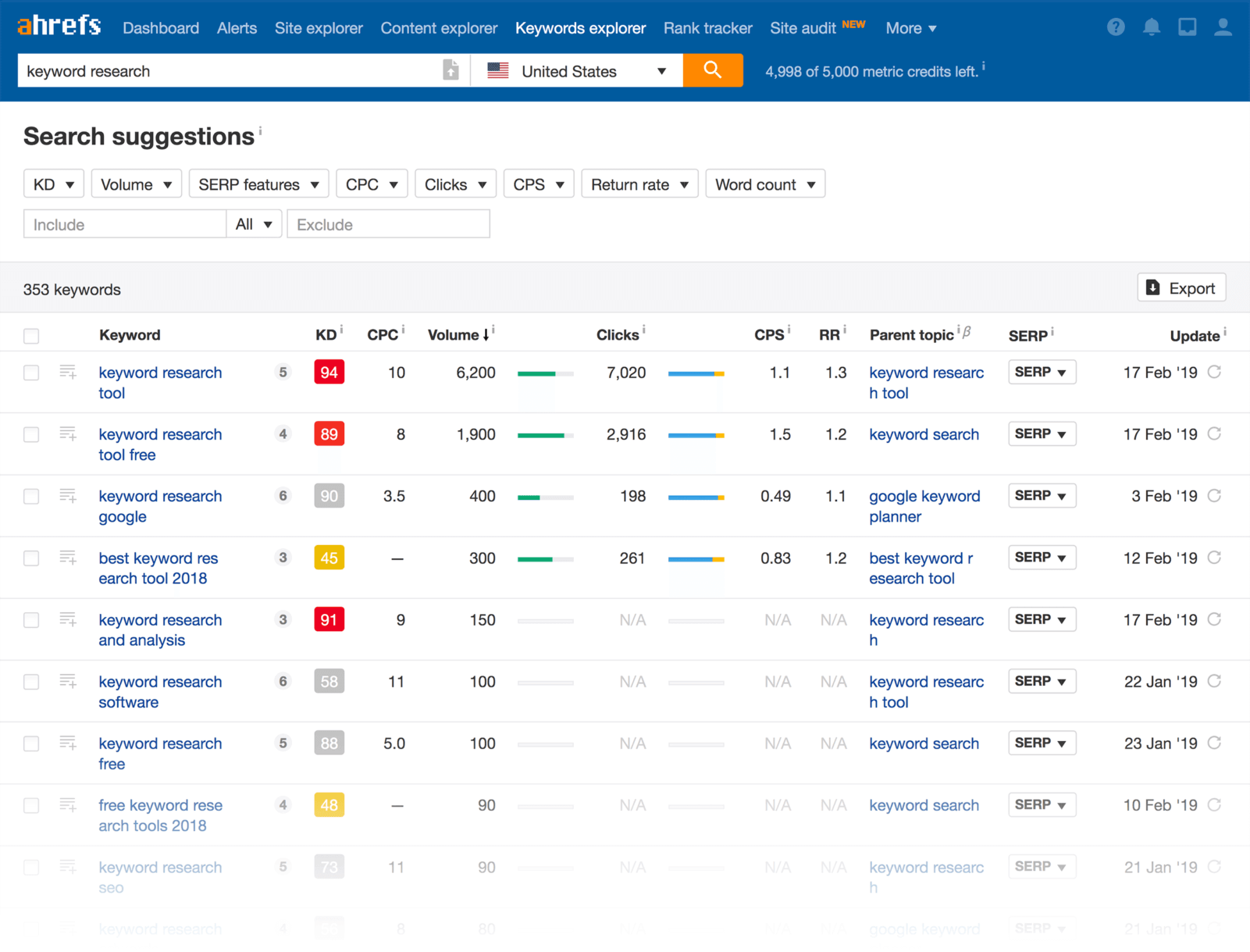Open the Clicks filter dropdown
Viewport: 1250px width, 952px height.
pyautogui.click(x=456, y=184)
